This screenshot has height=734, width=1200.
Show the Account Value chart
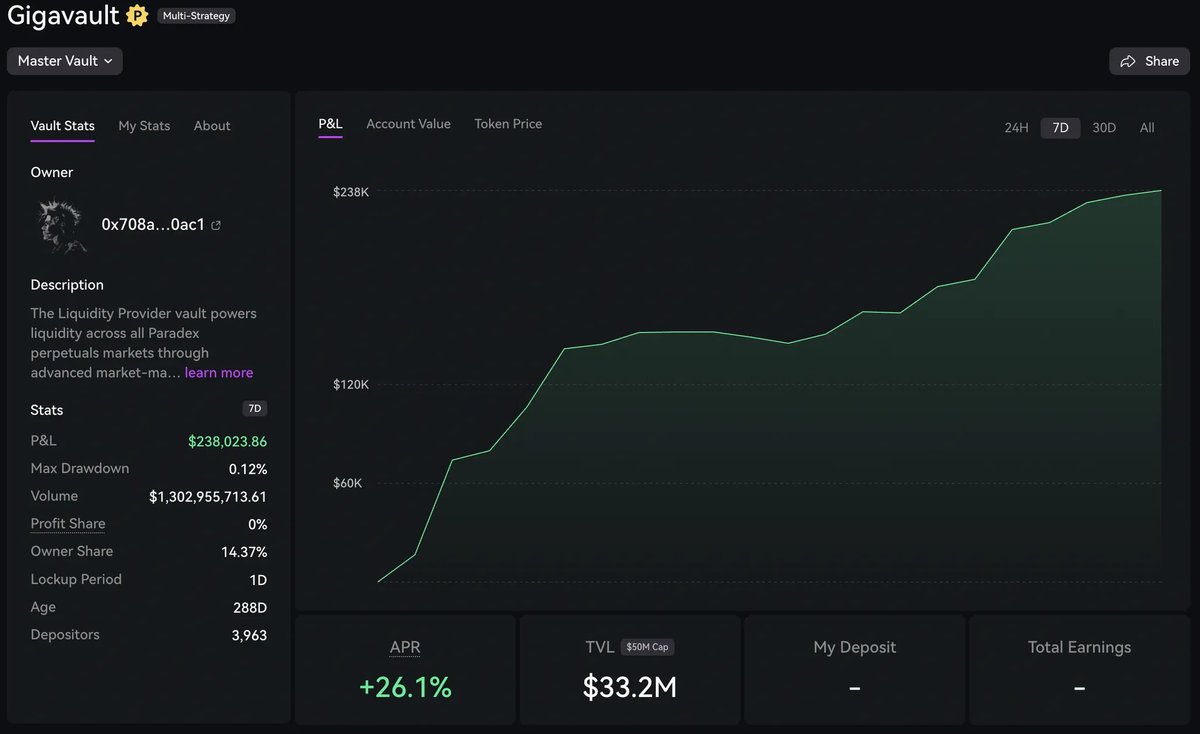click(x=409, y=124)
